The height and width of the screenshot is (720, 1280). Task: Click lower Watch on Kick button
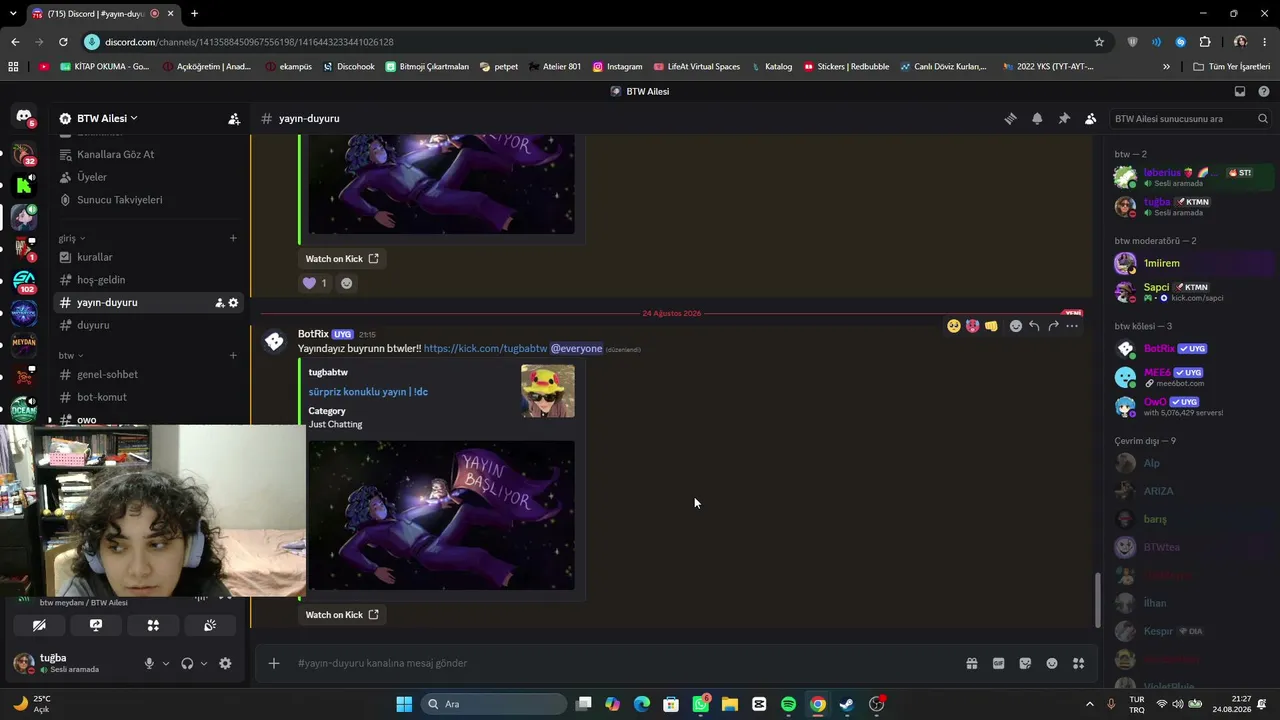click(x=342, y=615)
